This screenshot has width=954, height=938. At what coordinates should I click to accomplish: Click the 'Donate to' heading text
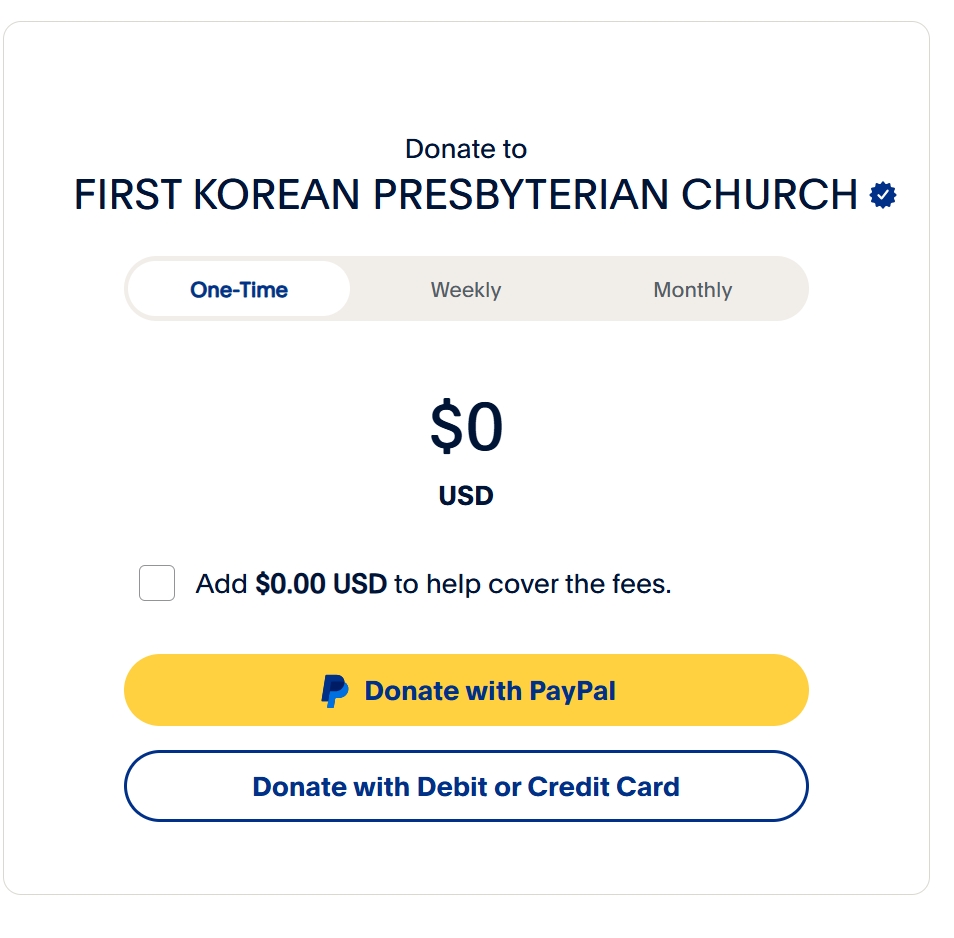466,149
